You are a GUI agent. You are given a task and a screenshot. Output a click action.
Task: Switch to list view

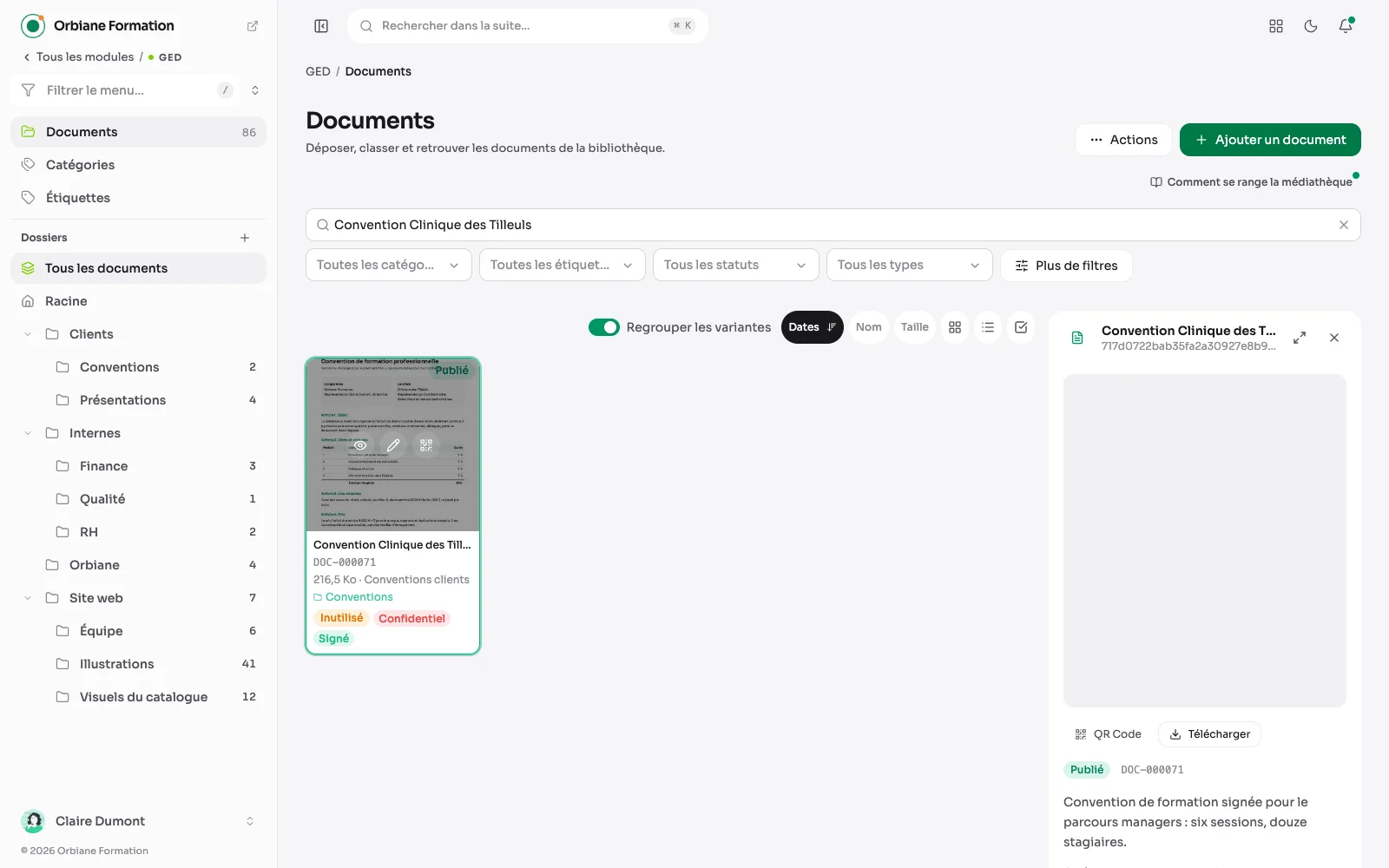[988, 327]
